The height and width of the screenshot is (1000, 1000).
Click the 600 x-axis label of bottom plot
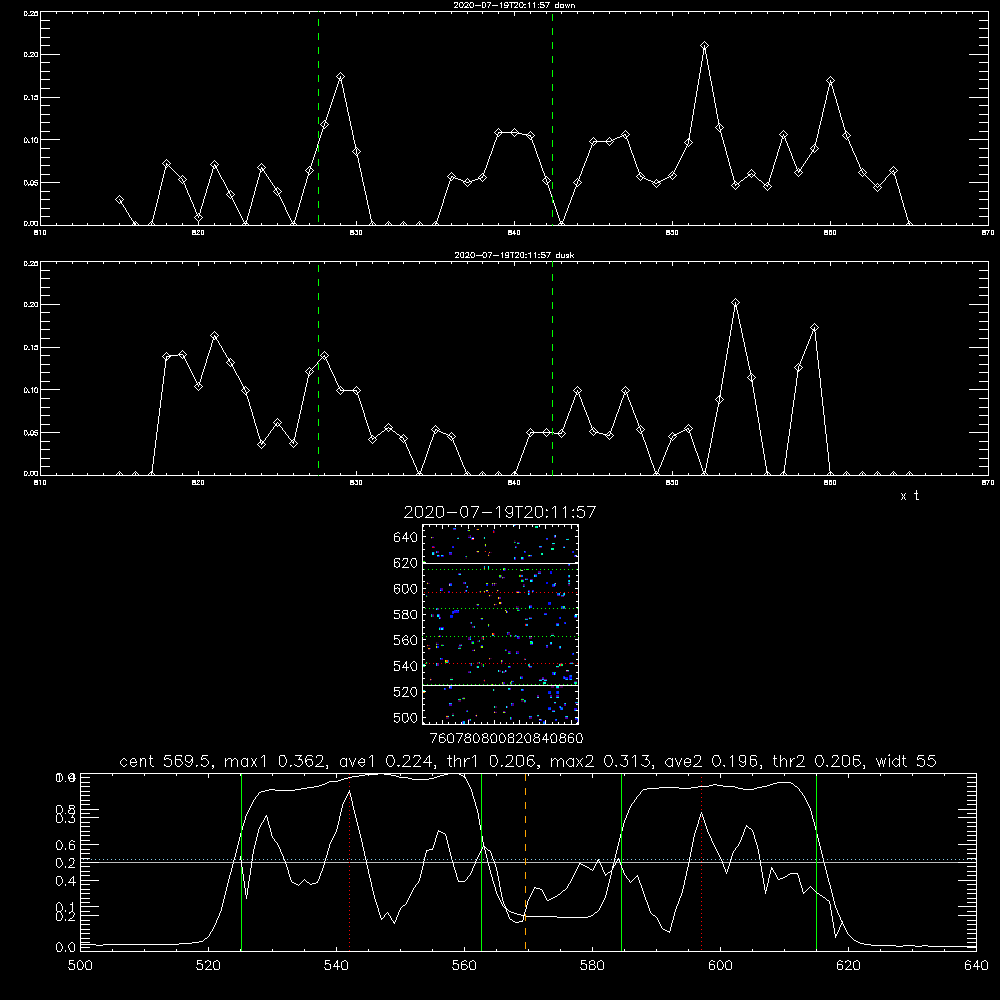point(721,966)
